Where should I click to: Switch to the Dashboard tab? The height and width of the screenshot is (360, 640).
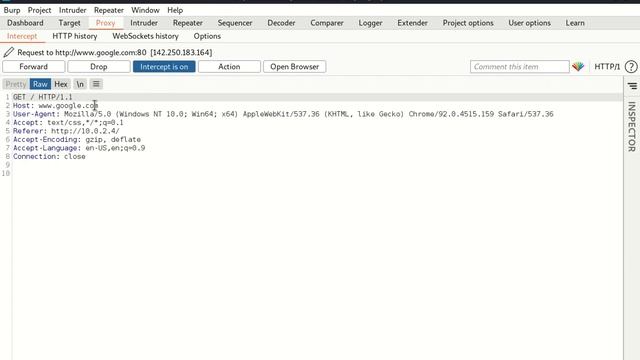25,23
